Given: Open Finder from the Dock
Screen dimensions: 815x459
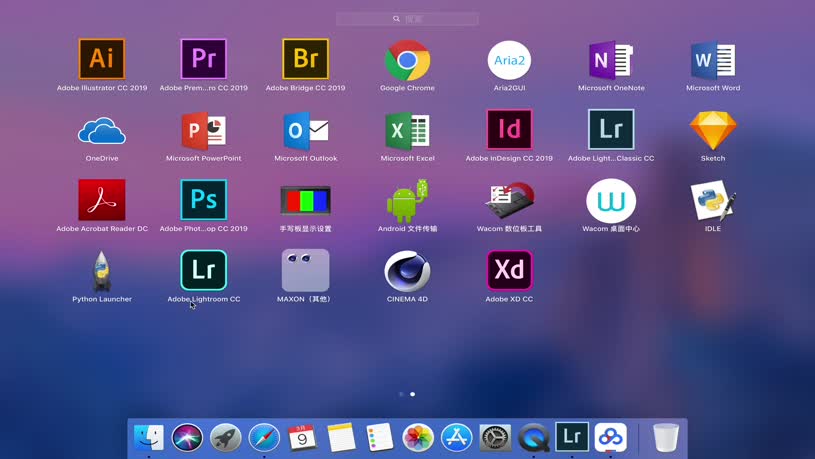Looking at the screenshot, I should click(x=149, y=438).
